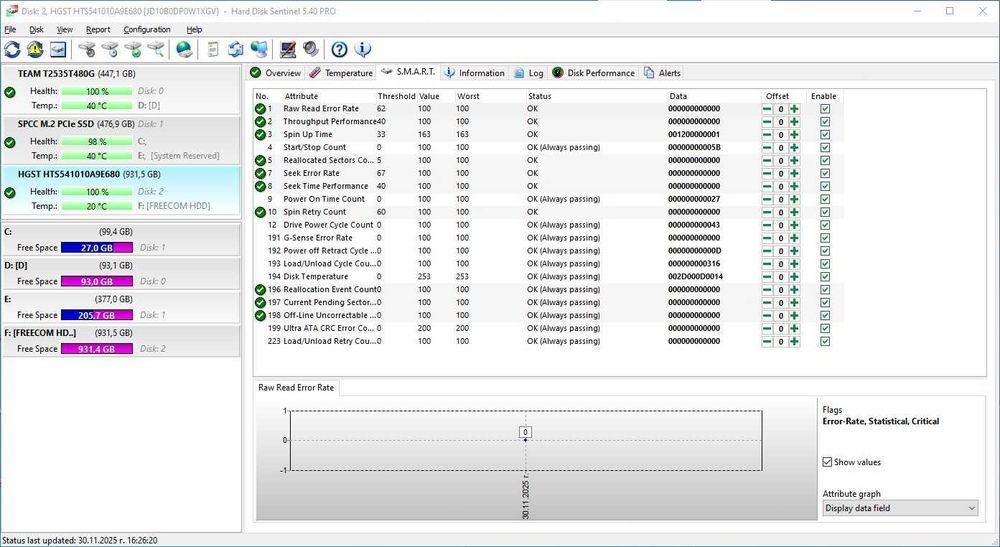
Task: Click HGST health bar showing 100 %
Action: [x=97, y=192]
